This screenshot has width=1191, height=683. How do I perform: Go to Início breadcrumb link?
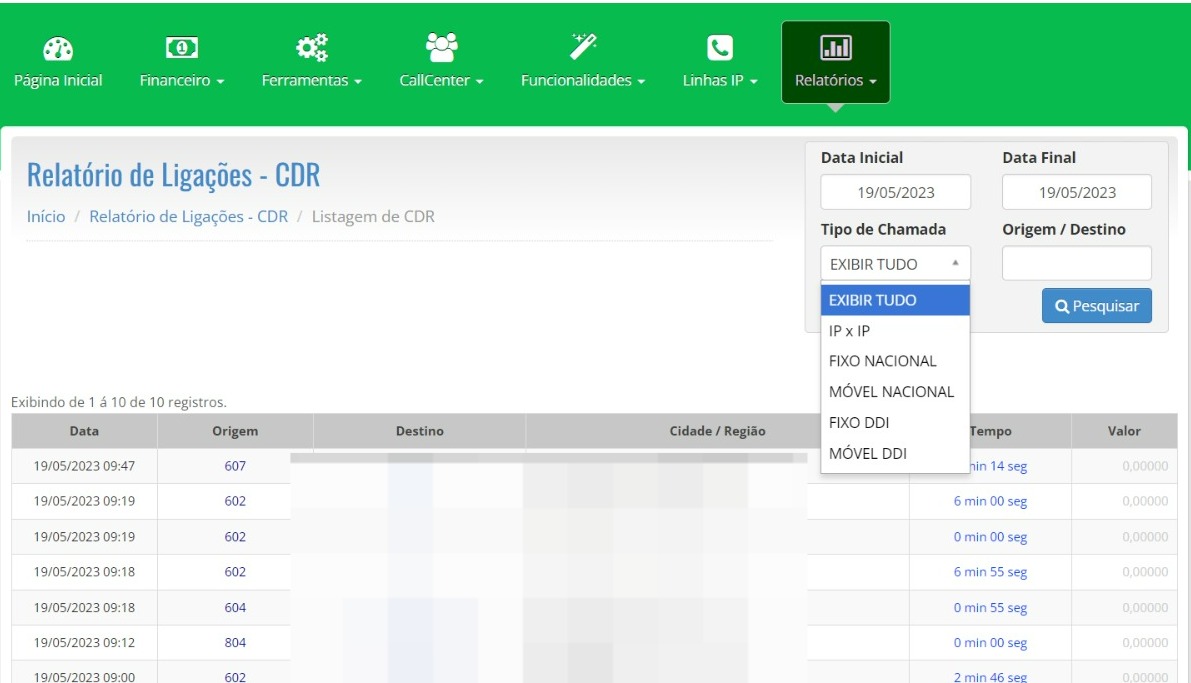[x=46, y=217]
